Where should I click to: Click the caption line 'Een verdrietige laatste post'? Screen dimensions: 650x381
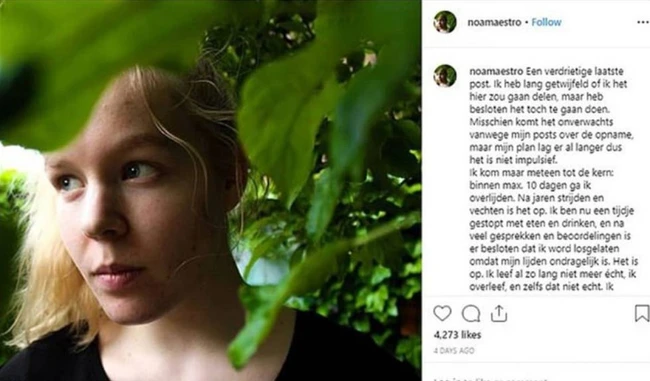(x=575, y=71)
